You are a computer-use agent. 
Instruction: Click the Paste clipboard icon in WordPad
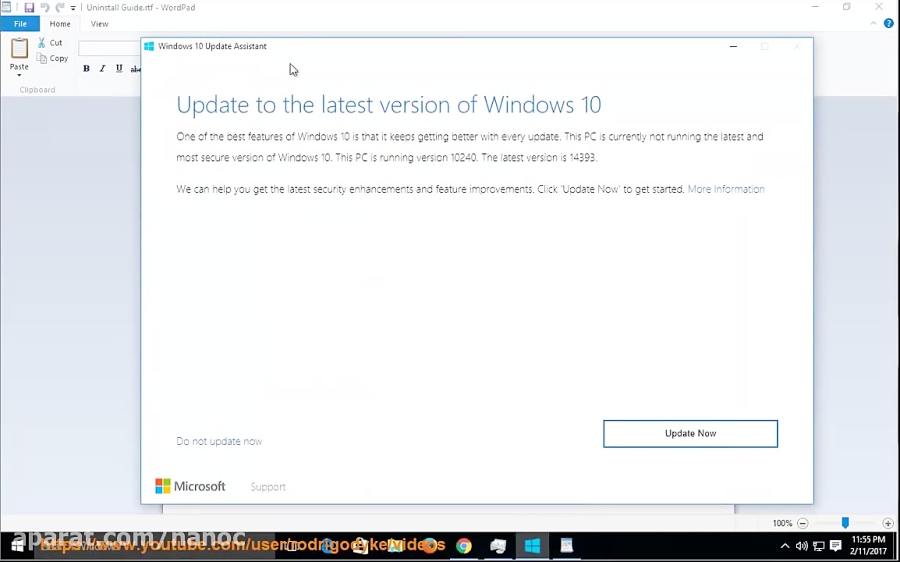pyautogui.click(x=19, y=48)
